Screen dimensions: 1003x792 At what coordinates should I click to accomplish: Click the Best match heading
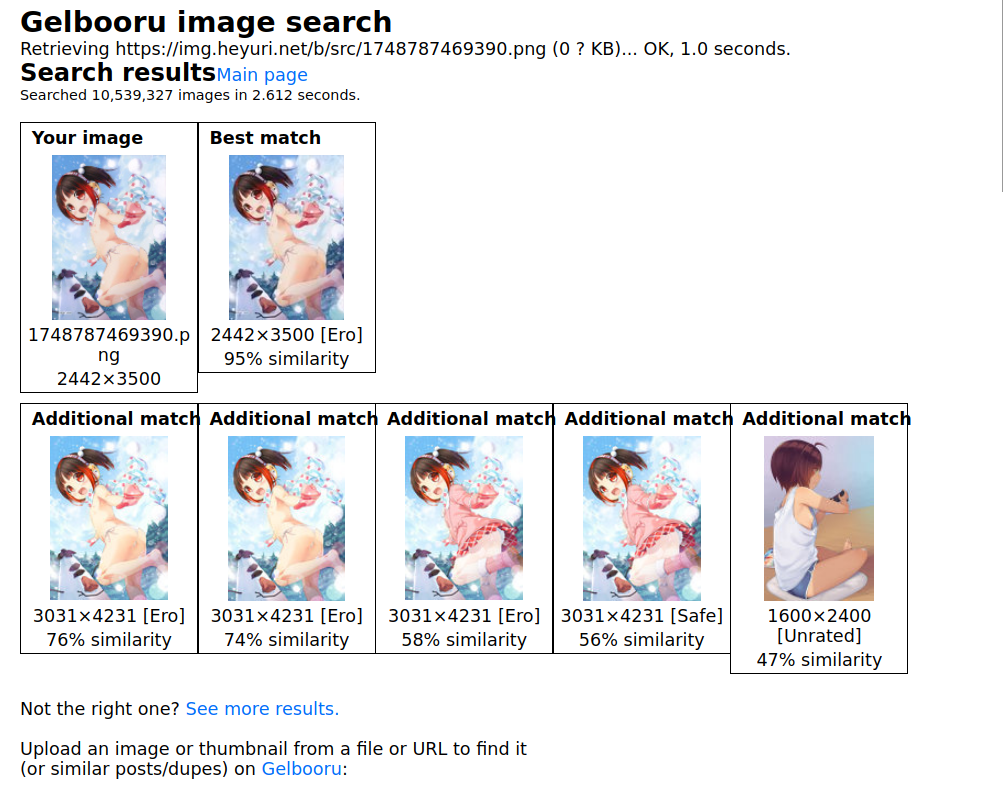pyautogui.click(x=265, y=138)
